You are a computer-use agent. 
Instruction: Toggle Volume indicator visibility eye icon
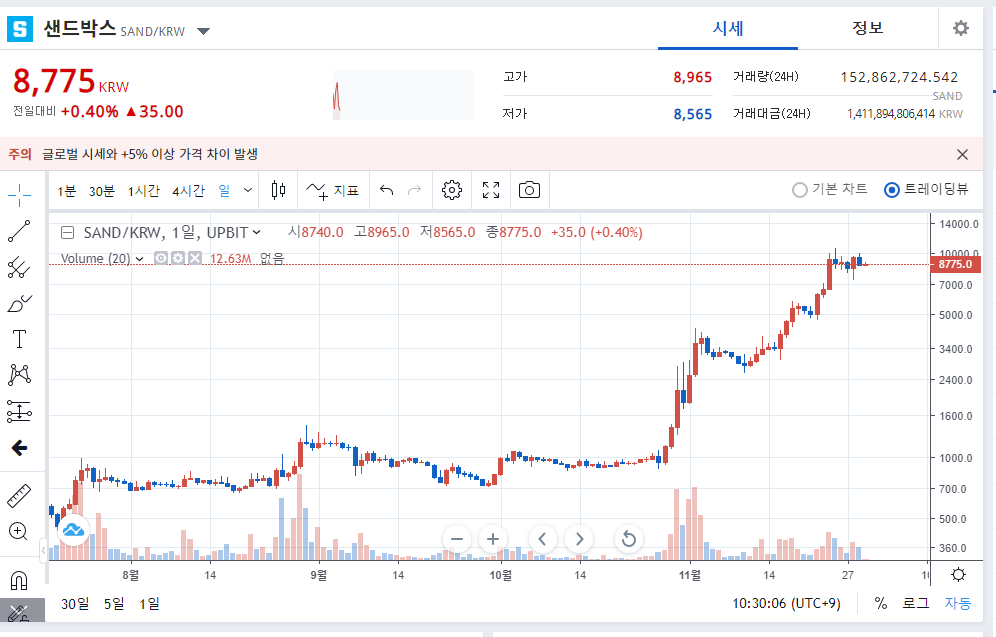161,258
